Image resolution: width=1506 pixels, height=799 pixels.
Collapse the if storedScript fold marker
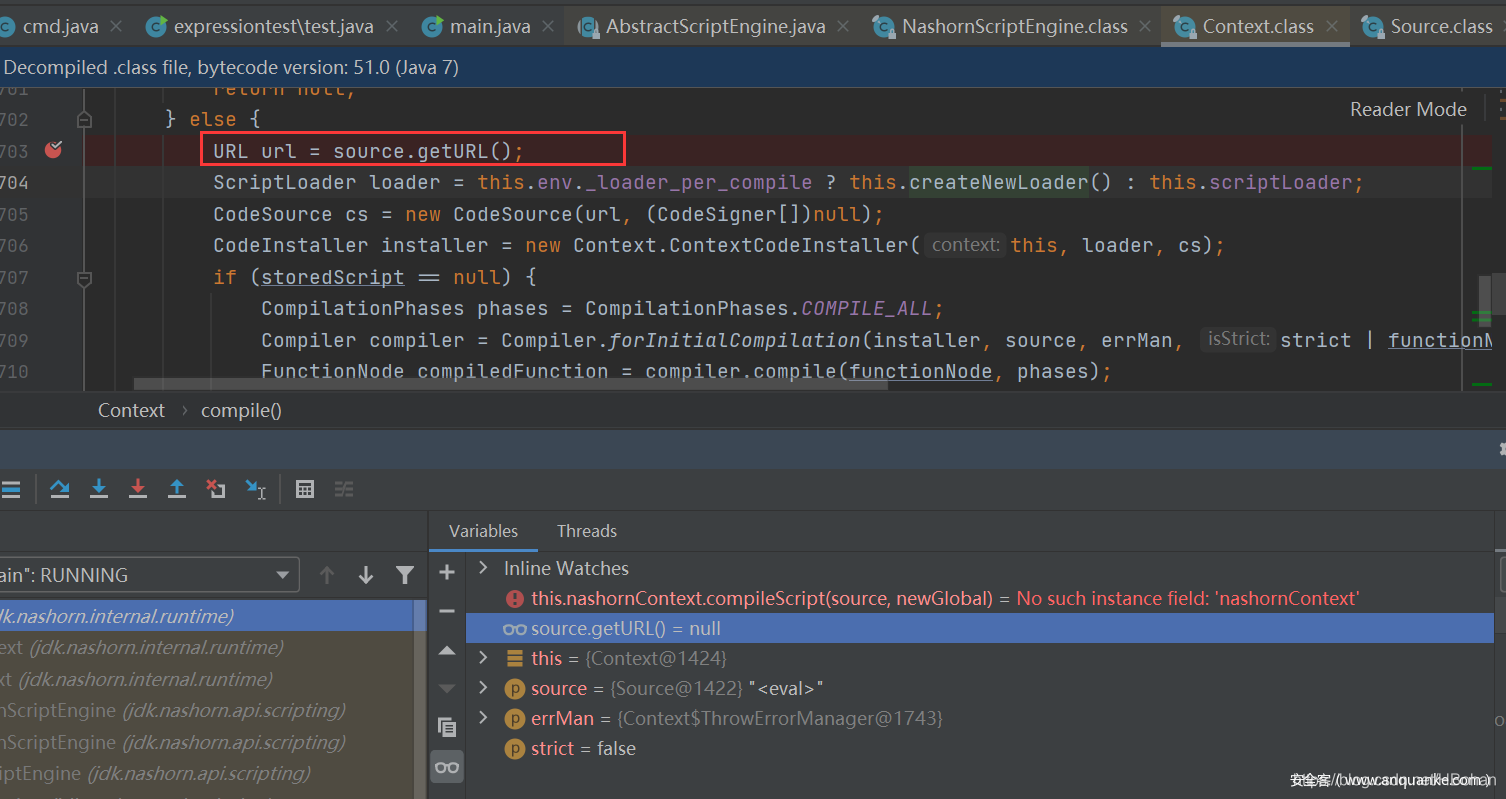[84, 277]
